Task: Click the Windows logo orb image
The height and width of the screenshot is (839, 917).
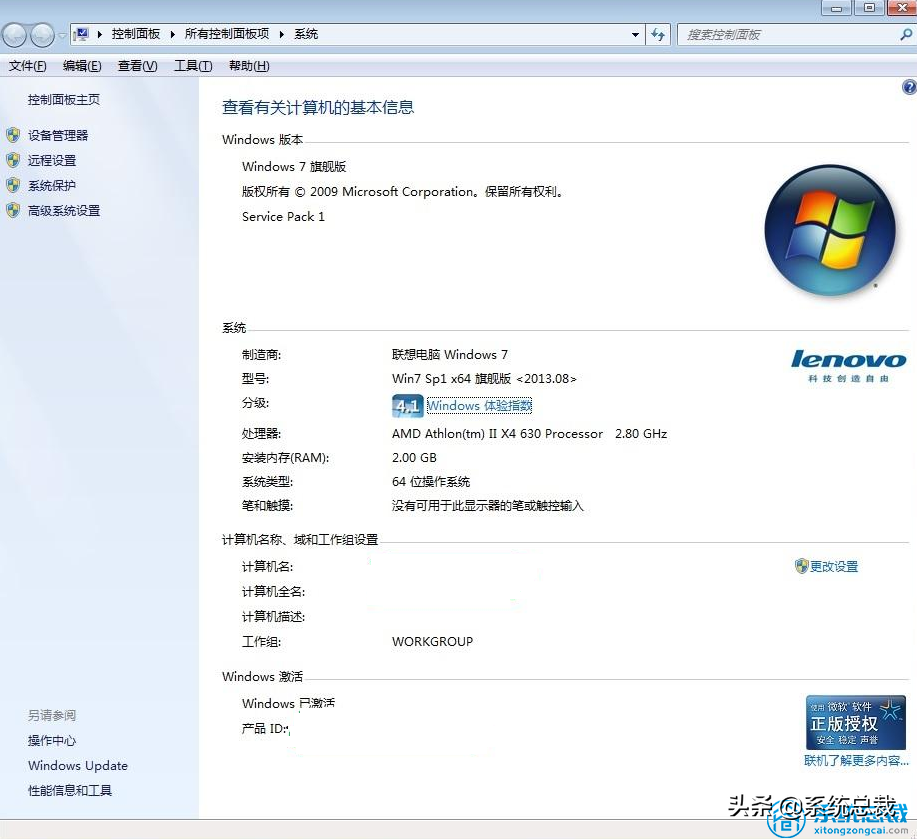Action: (x=830, y=230)
